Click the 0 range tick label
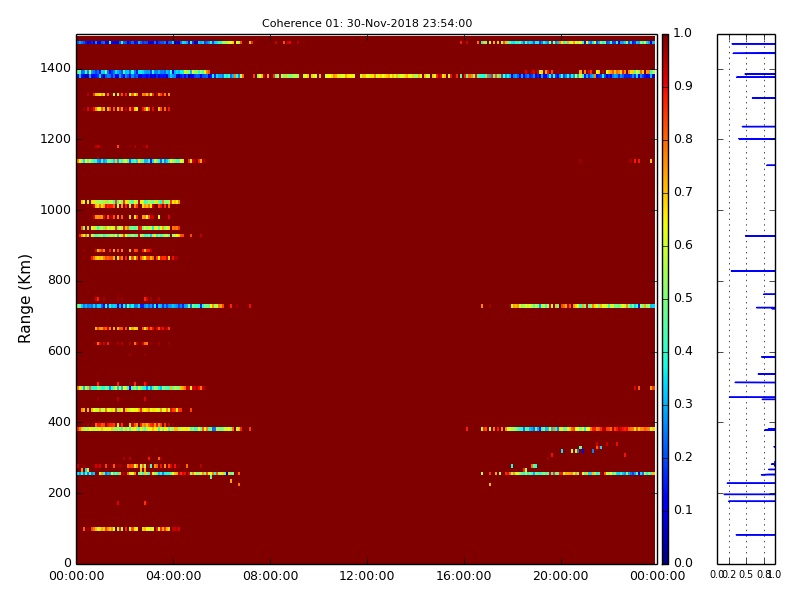The width and height of the screenshot is (800, 600). click(x=68, y=563)
